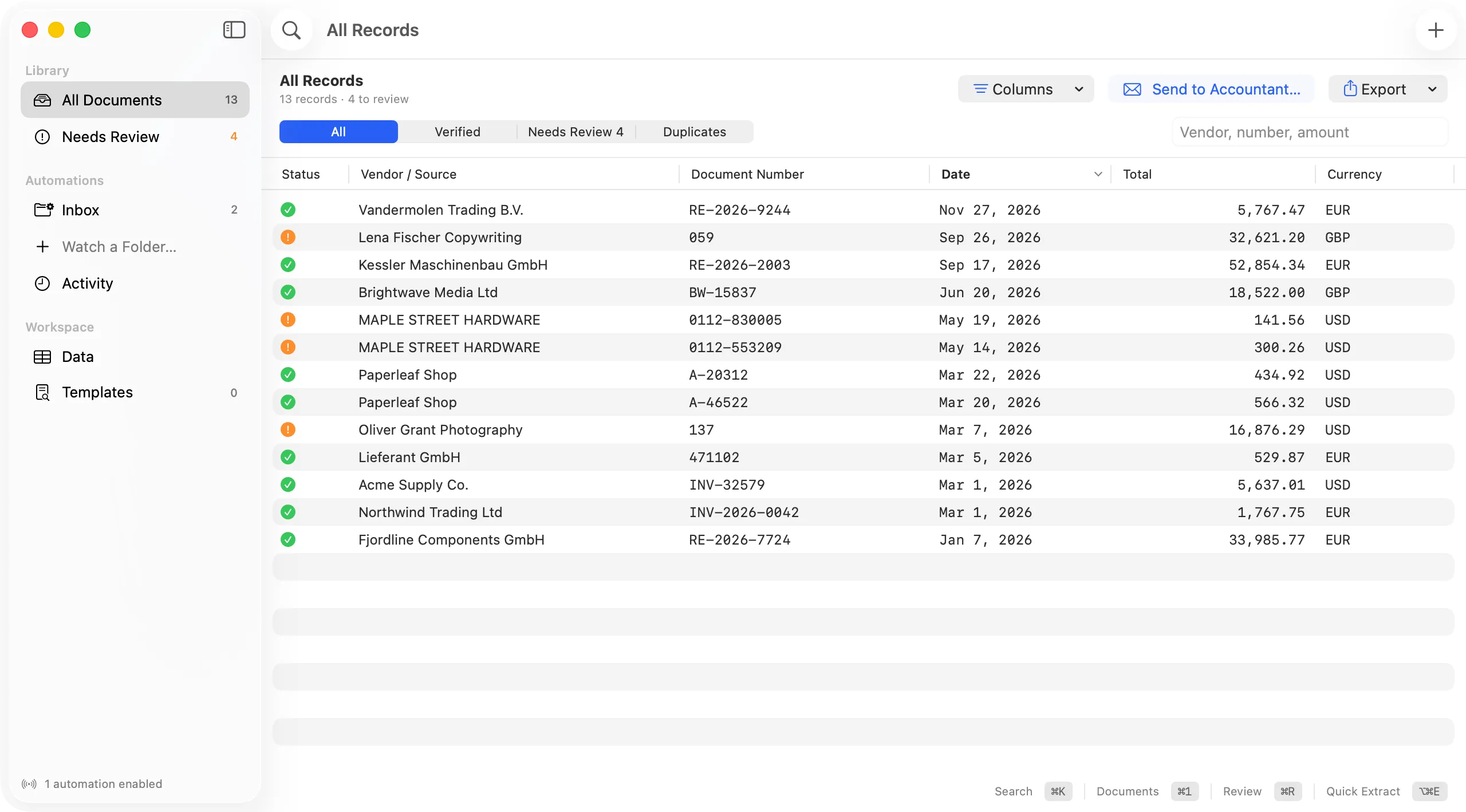Click the Send to Accountant button

1211,89
